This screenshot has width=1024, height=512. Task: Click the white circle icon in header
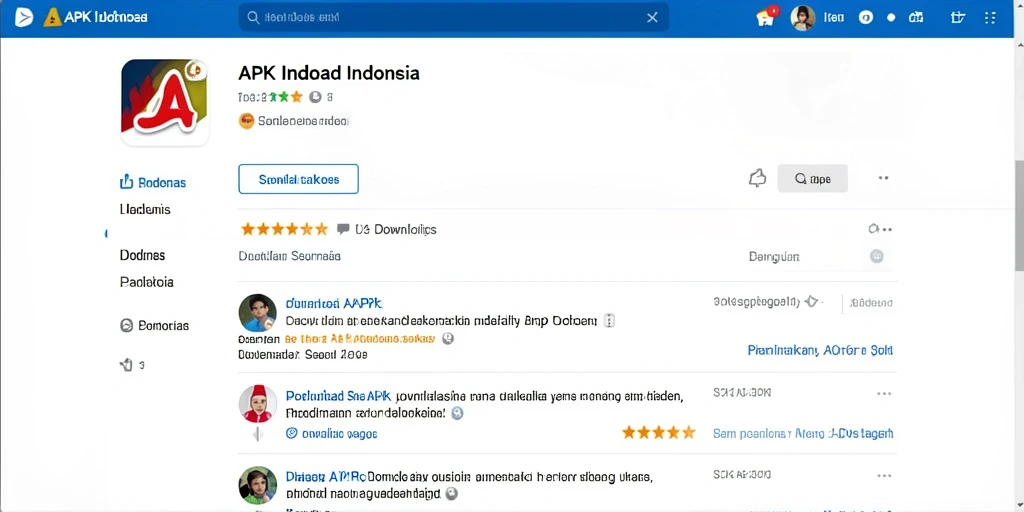click(x=865, y=18)
